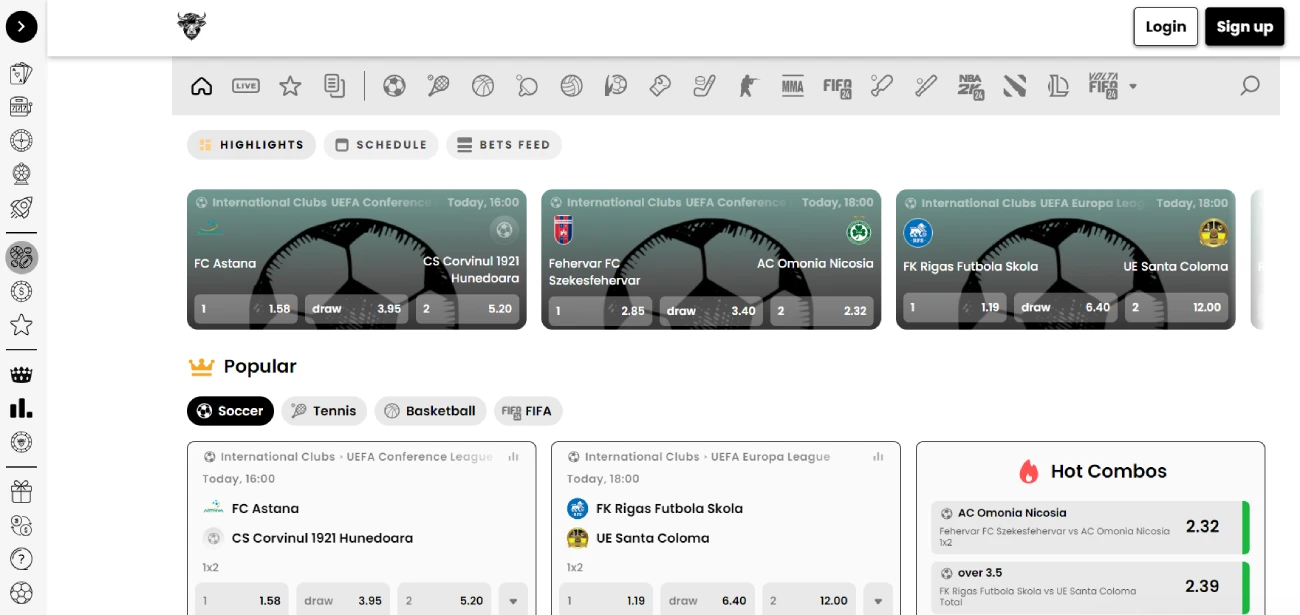
Task: Select the Basketball sport icon in toolbar
Action: (483, 86)
